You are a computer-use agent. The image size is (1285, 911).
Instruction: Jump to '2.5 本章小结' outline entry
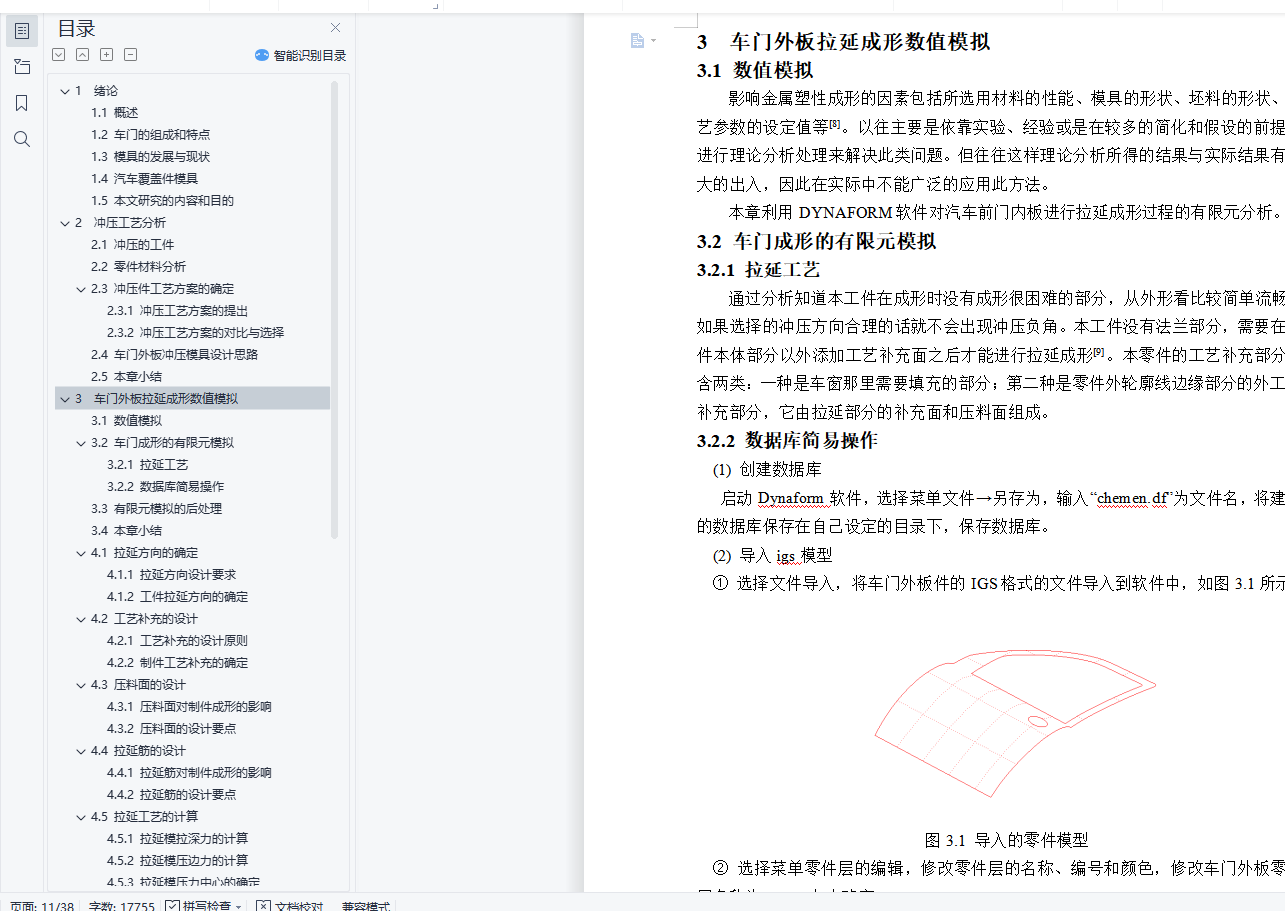tap(126, 377)
